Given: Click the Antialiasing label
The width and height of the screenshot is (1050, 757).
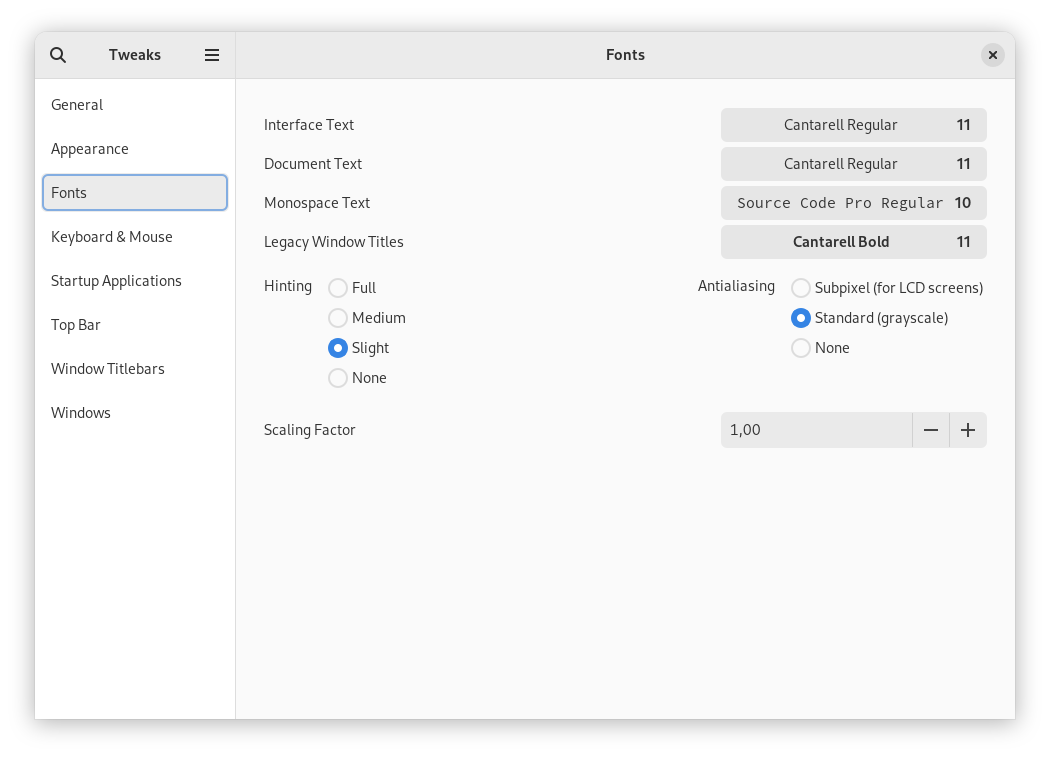Looking at the screenshot, I should pos(736,287).
